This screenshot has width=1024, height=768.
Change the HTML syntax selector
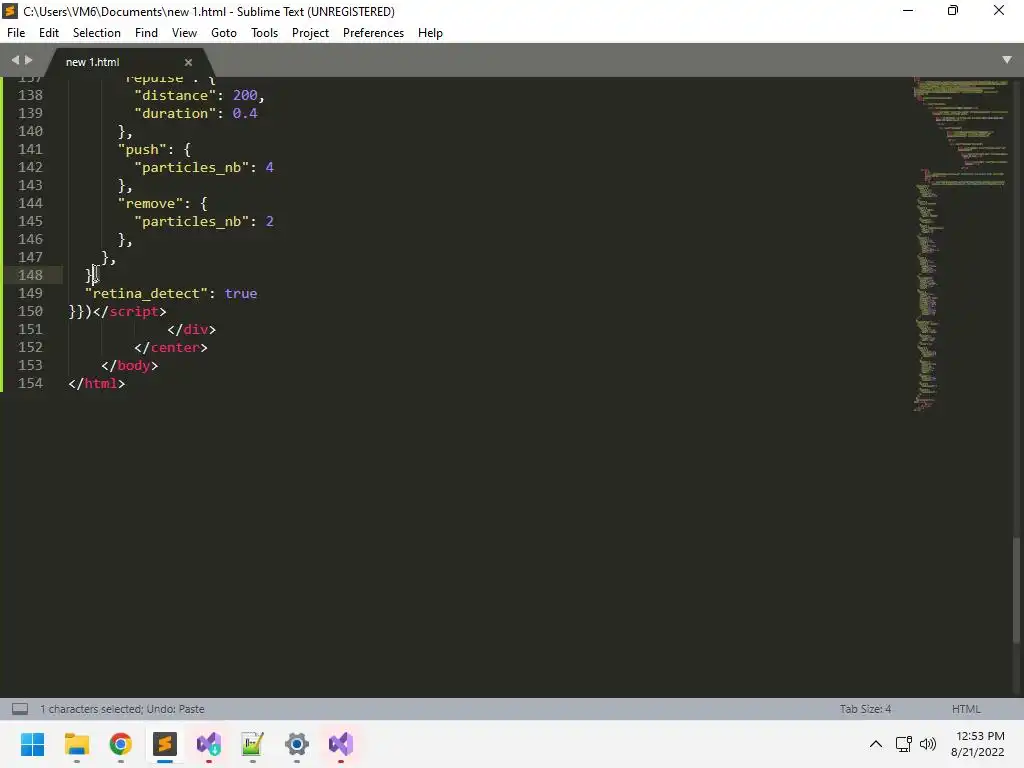pyautogui.click(x=966, y=709)
